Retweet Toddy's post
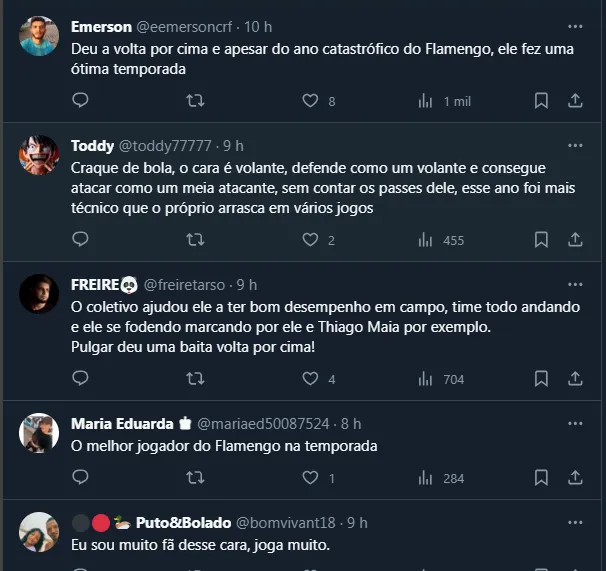The width and height of the screenshot is (606, 571). (196, 240)
